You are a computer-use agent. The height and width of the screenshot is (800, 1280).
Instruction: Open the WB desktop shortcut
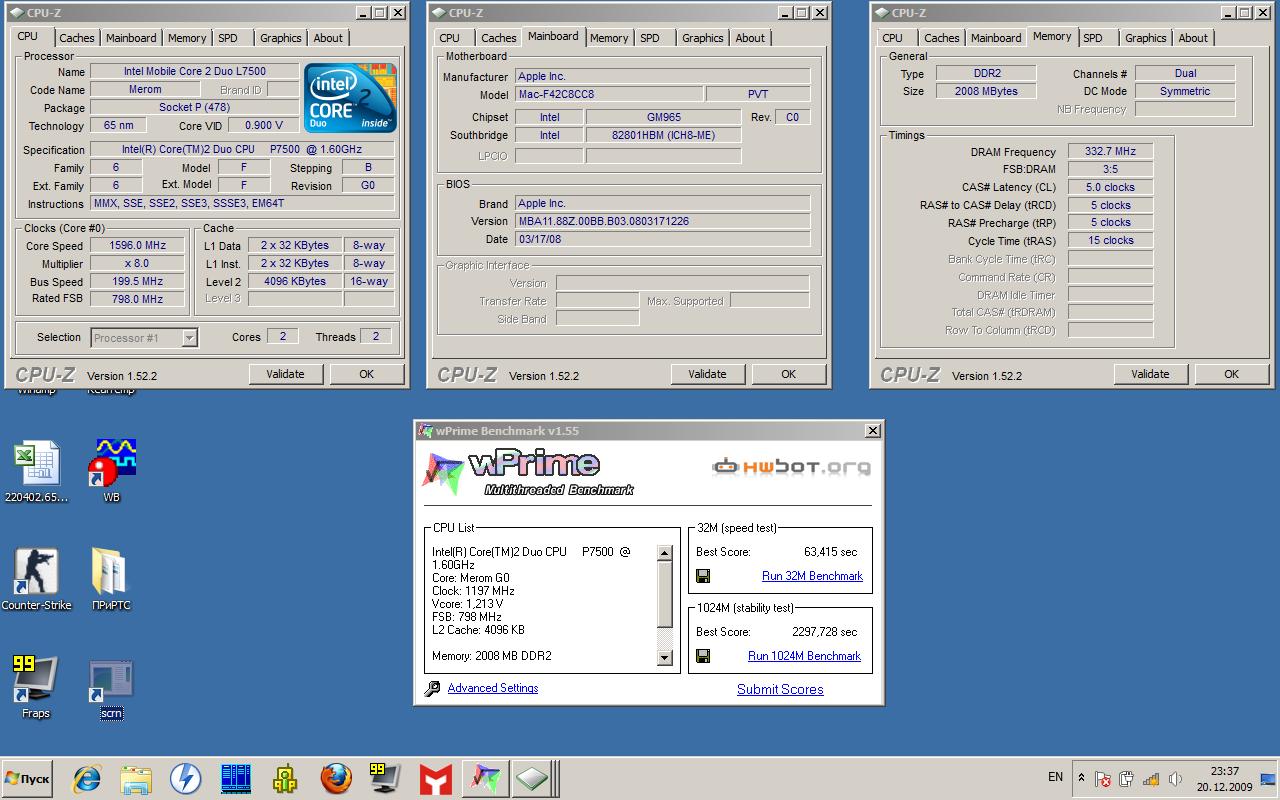pos(111,472)
